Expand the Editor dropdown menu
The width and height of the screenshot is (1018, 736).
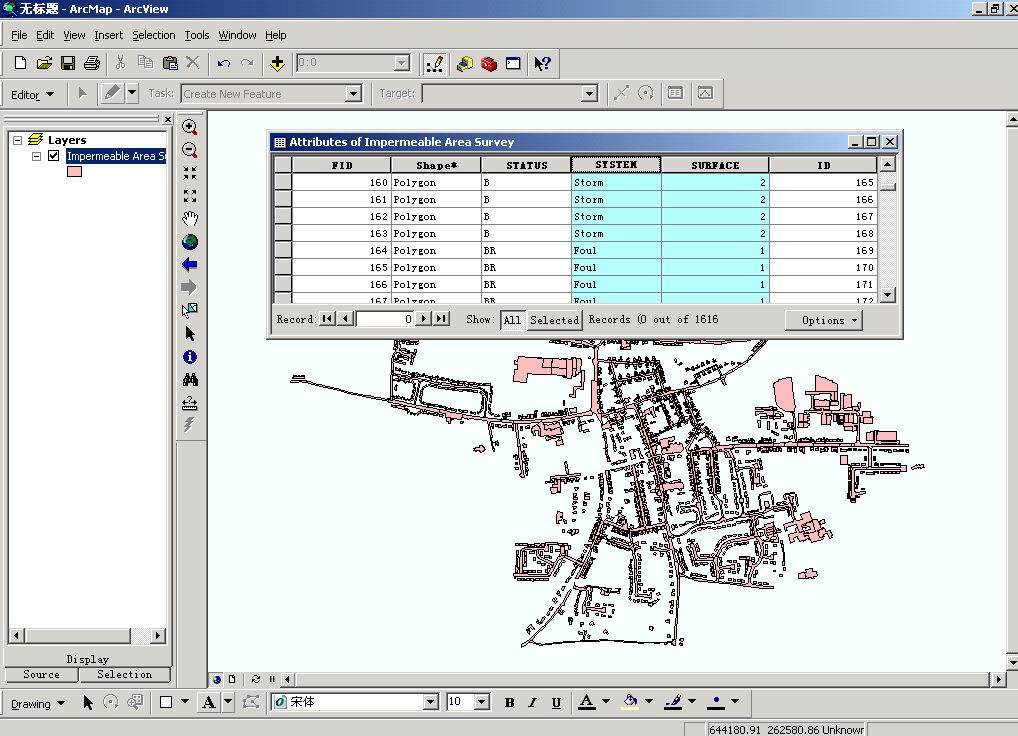tap(31, 95)
